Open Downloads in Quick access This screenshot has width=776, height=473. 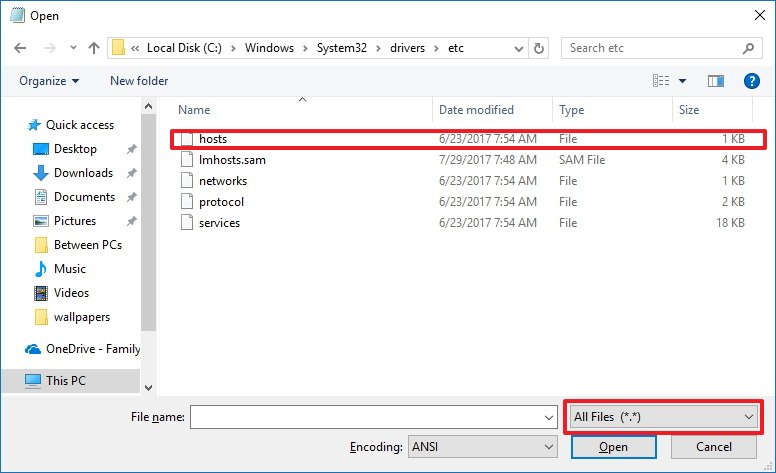83,173
